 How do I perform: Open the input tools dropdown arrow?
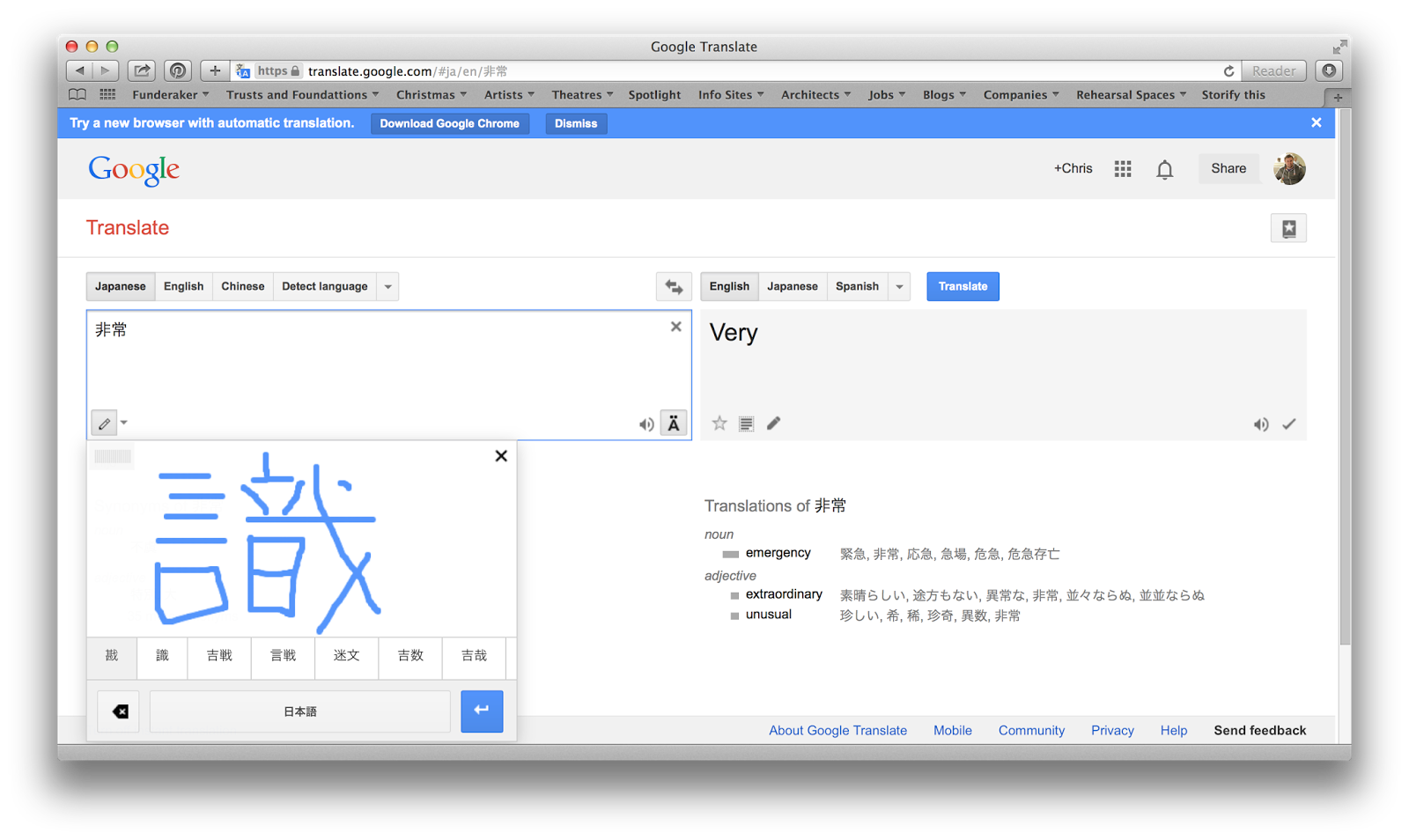[124, 424]
